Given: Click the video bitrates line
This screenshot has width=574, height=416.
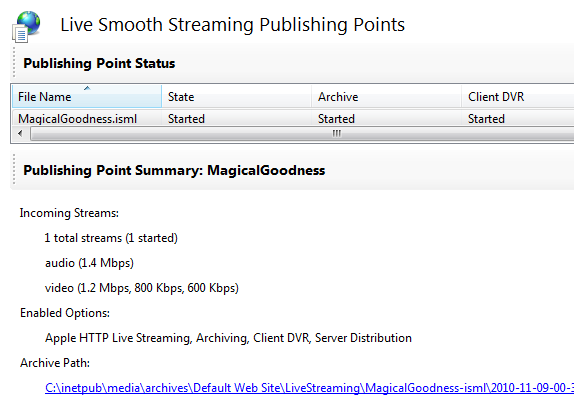Looking at the screenshot, I should (142, 288).
